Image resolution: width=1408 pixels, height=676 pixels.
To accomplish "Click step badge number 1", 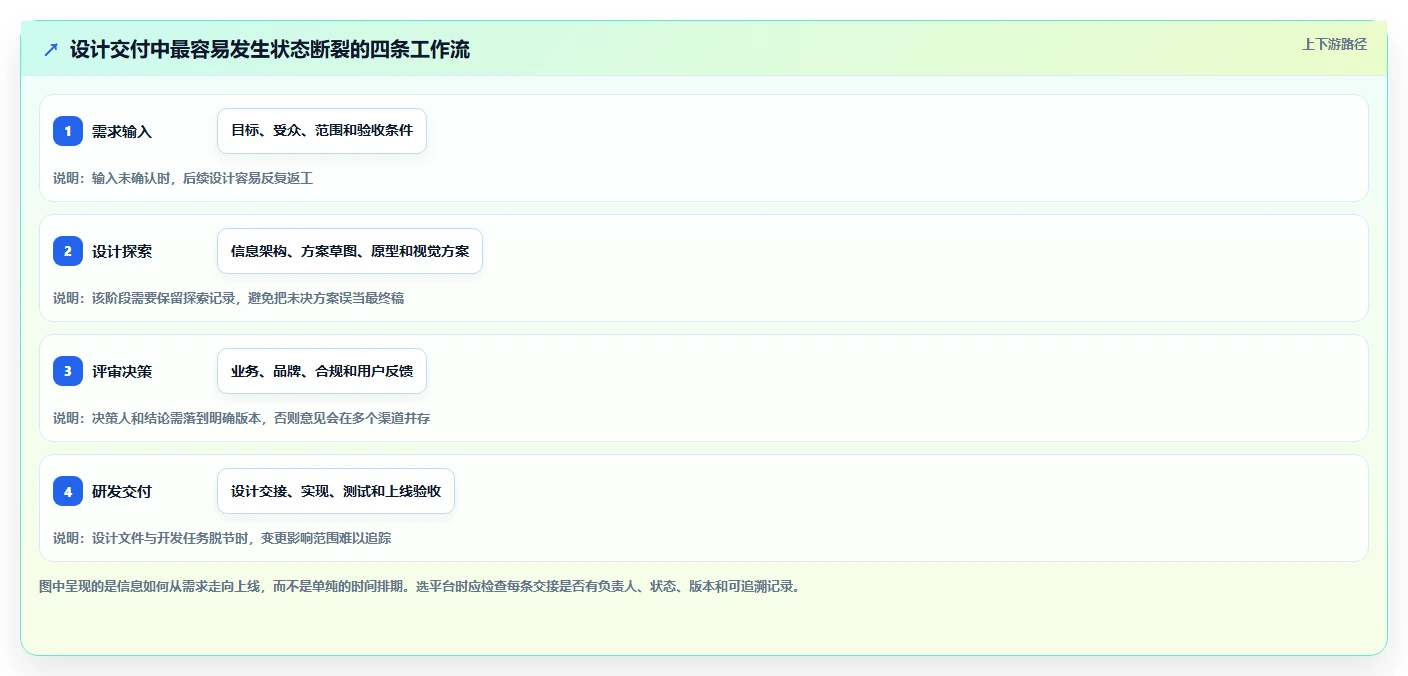I will coord(68,131).
